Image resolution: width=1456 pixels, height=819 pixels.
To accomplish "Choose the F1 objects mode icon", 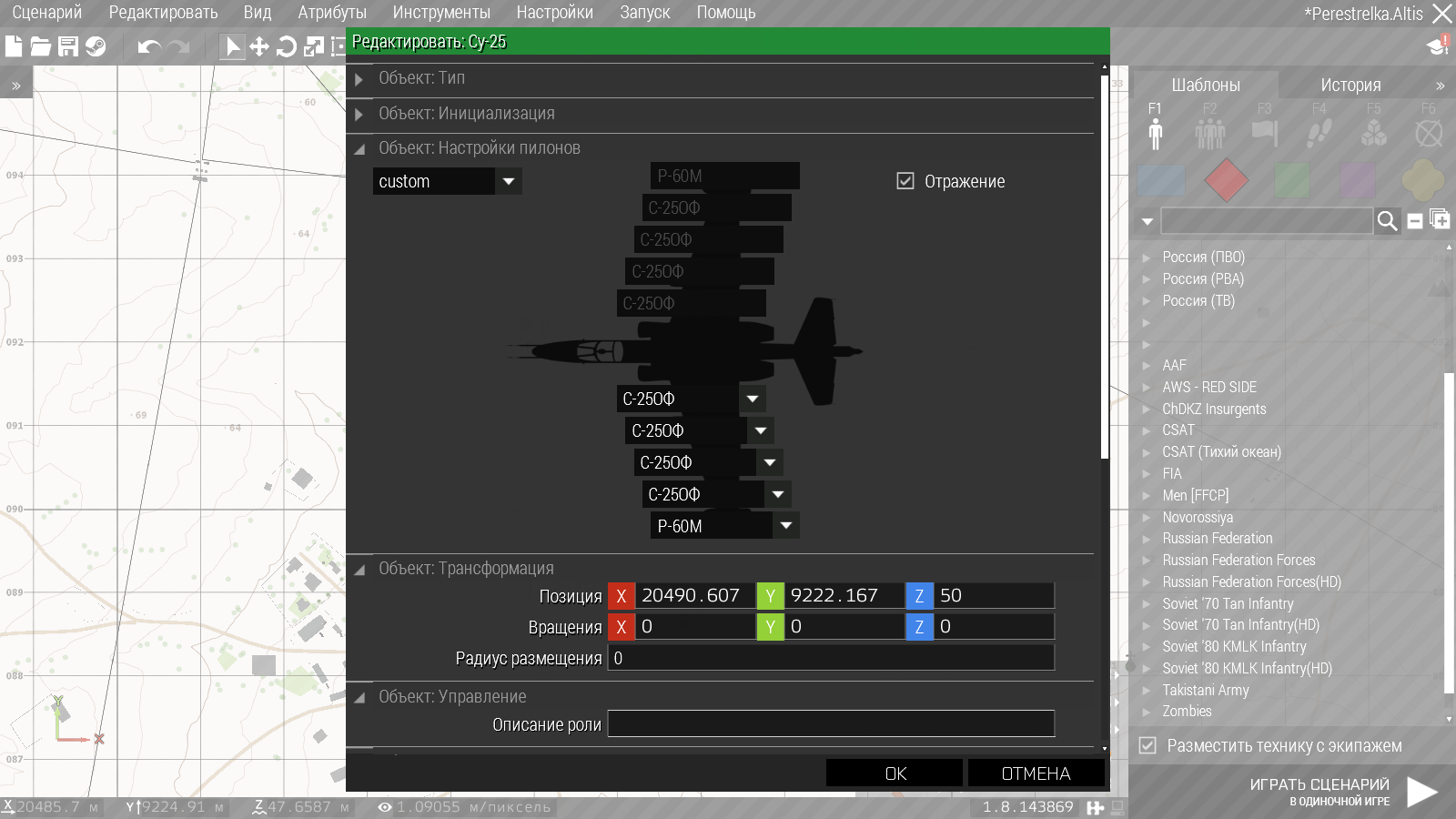I will click(1155, 127).
